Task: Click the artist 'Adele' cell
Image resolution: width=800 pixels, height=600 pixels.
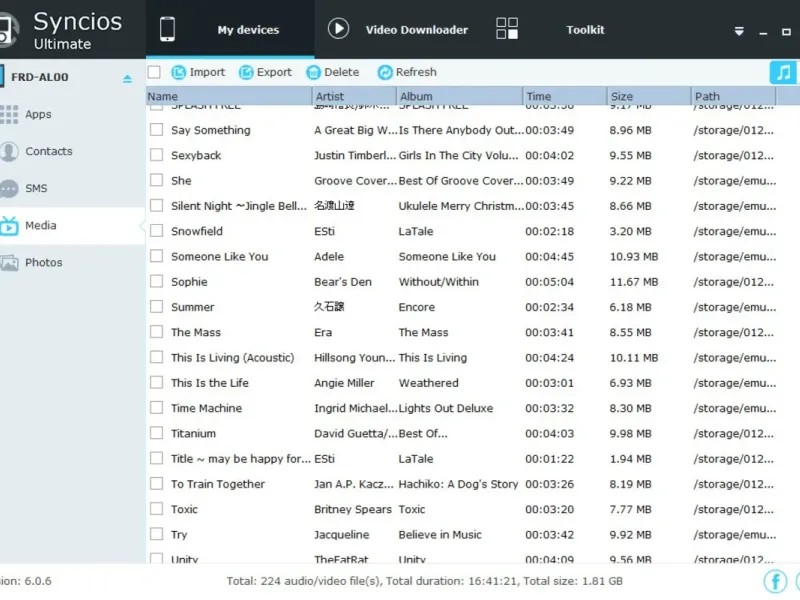Action: pyautogui.click(x=329, y=257)
